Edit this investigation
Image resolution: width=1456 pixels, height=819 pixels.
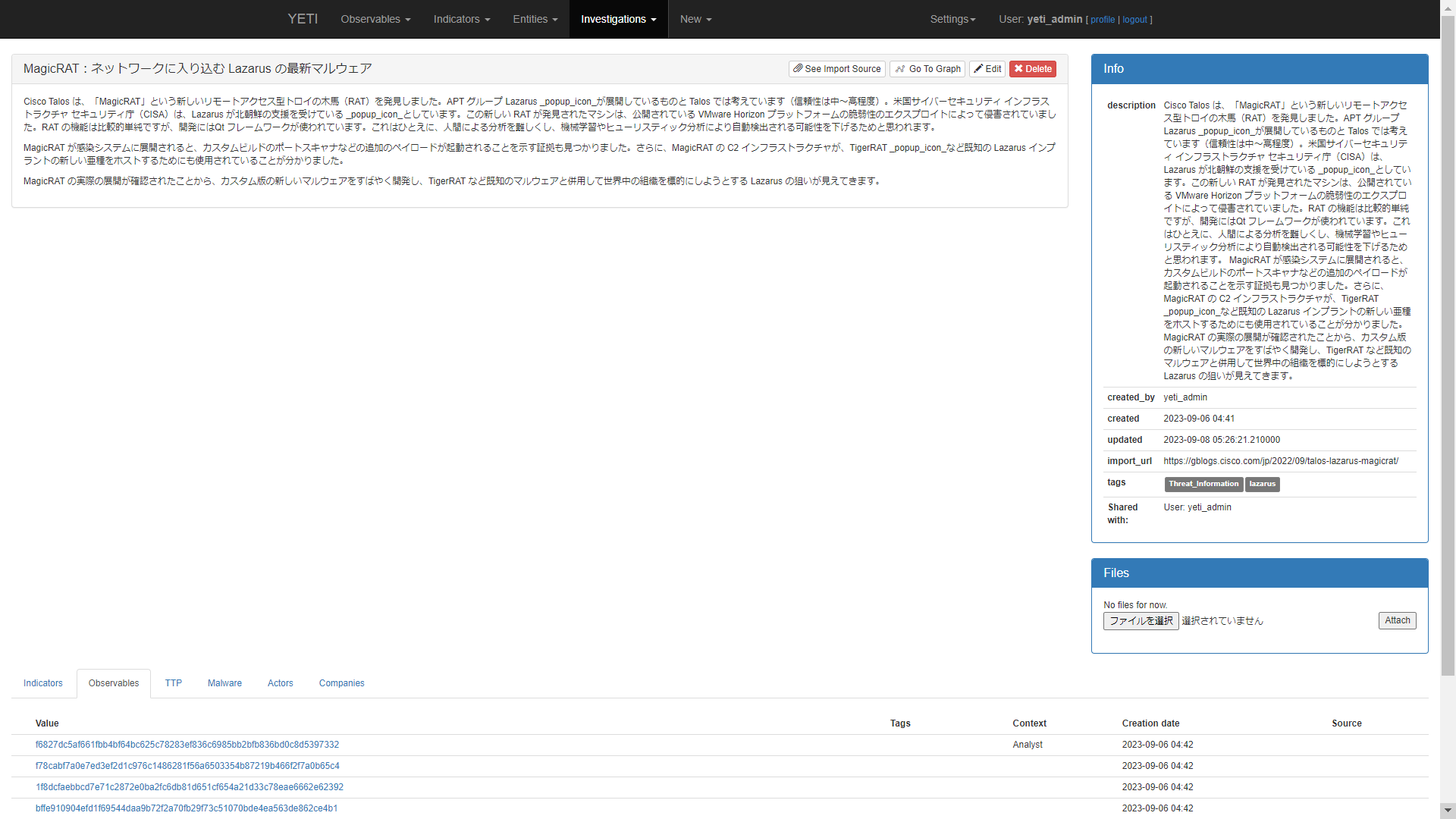[987, 69]
